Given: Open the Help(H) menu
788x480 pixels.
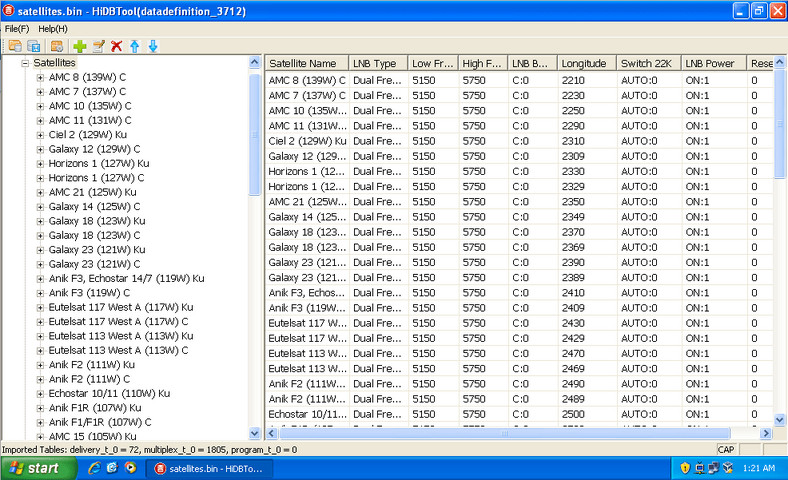Looking at the screenshot, I should point(53,29).
